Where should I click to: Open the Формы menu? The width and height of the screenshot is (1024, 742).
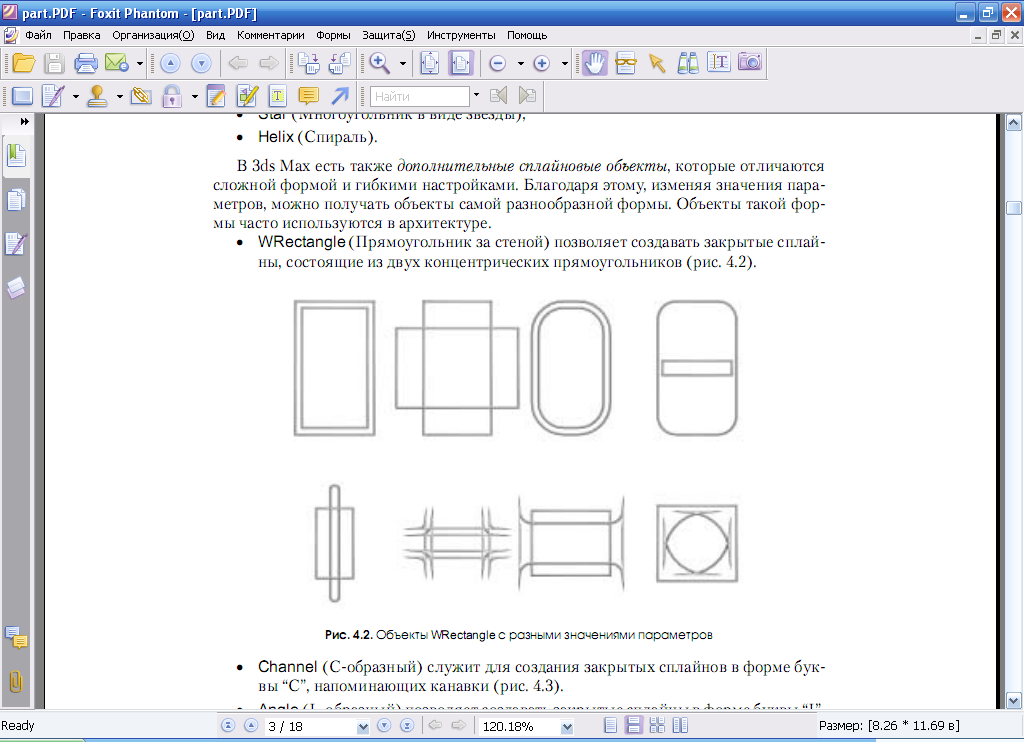(333, 35)
